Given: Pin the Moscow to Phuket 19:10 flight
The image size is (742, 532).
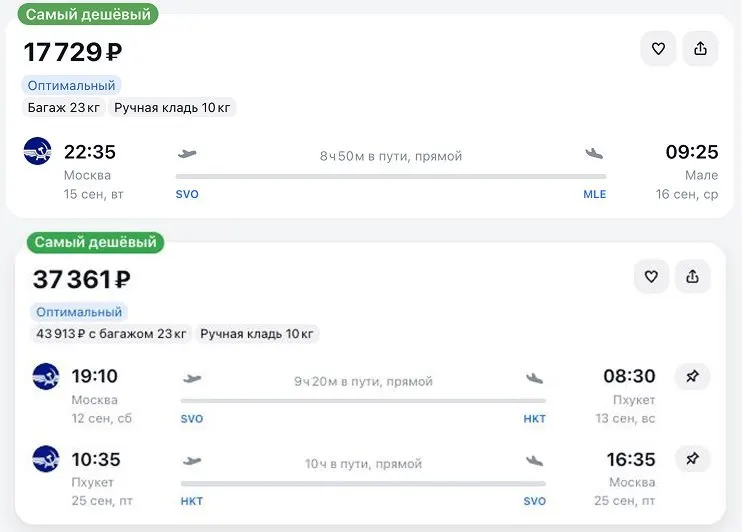Looking at the screenshot, I should coord(692,376).
